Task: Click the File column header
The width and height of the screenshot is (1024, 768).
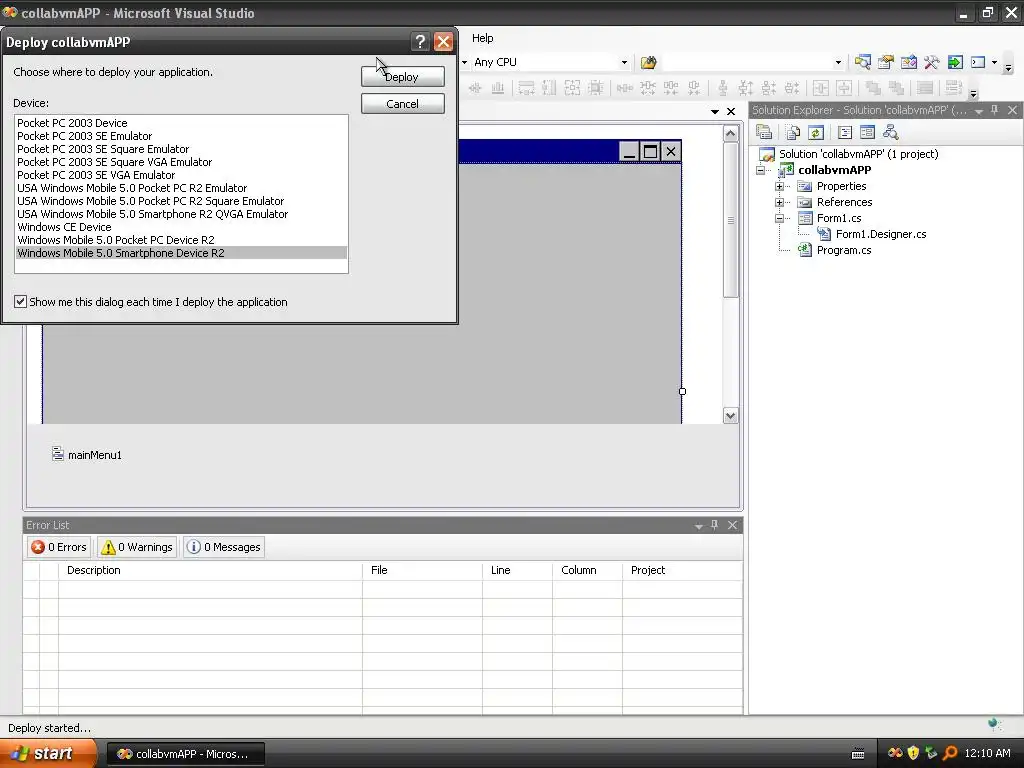Action: [x=423, y=570]
